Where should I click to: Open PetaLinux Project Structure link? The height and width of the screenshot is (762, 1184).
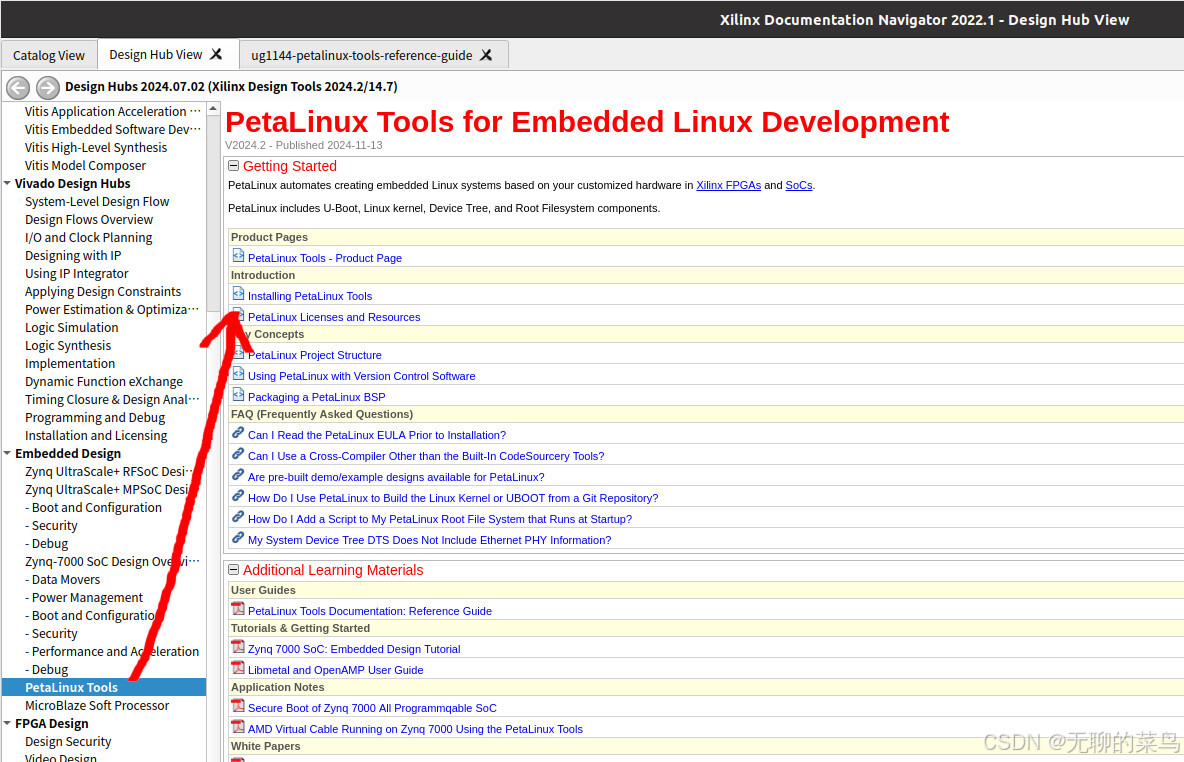coord(315,355)
